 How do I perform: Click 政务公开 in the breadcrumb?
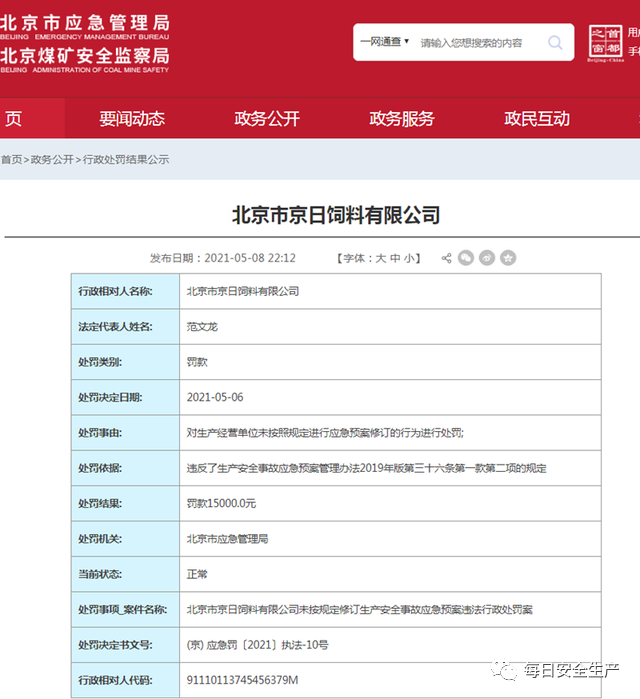coord(52,160)
